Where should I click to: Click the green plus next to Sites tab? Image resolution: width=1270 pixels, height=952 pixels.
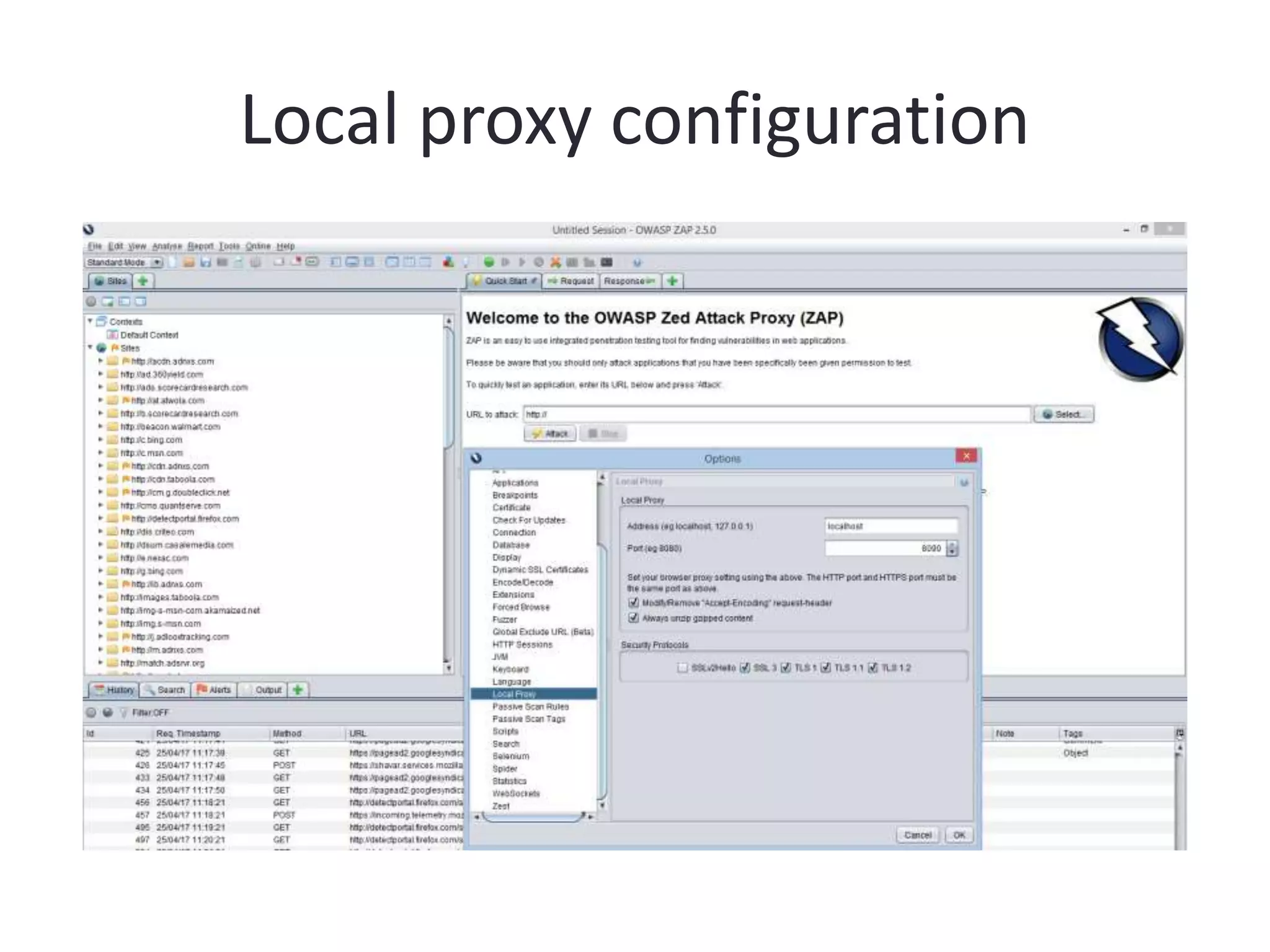click(143, 281)
